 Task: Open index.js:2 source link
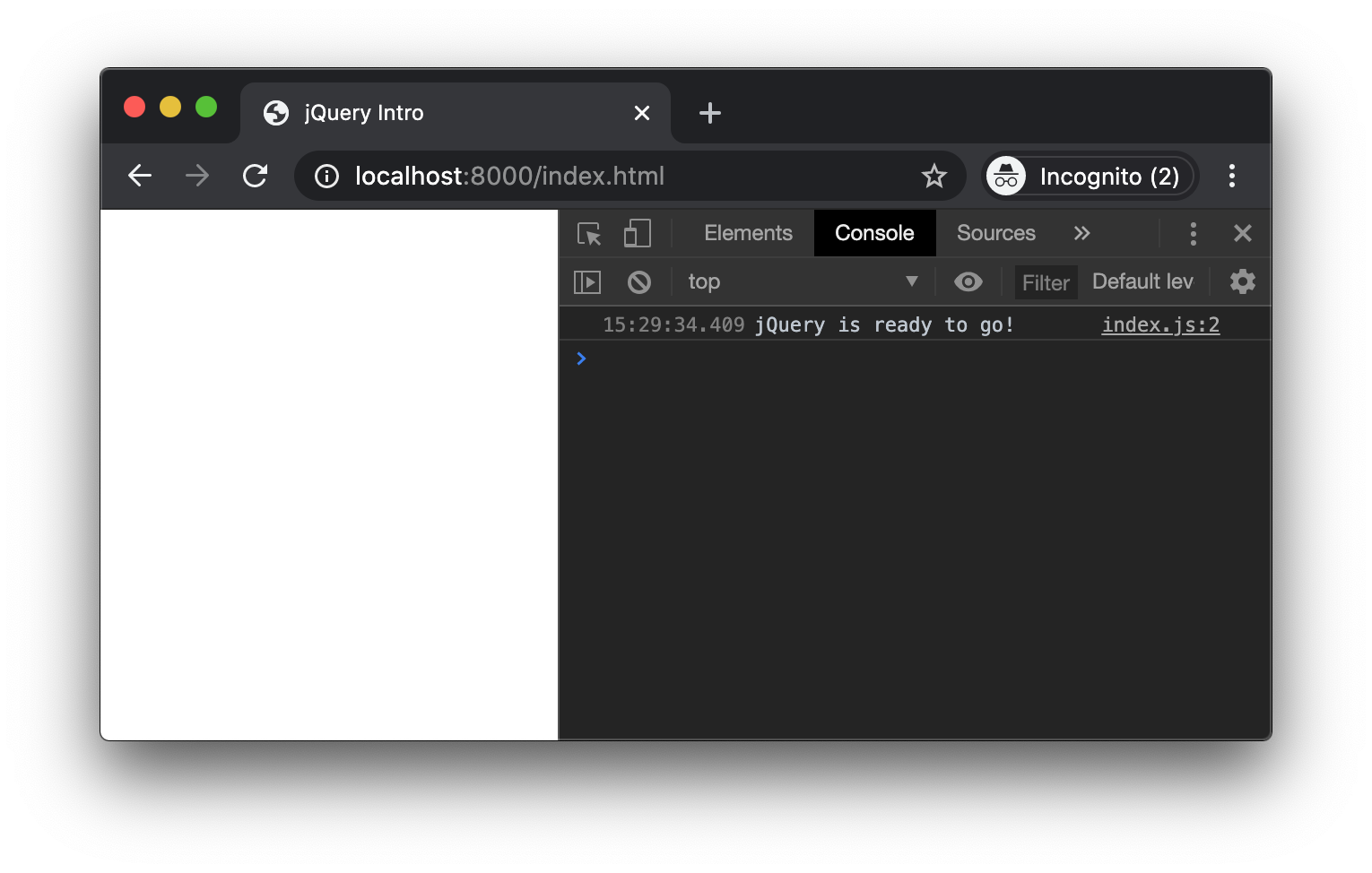point(1159,324)
